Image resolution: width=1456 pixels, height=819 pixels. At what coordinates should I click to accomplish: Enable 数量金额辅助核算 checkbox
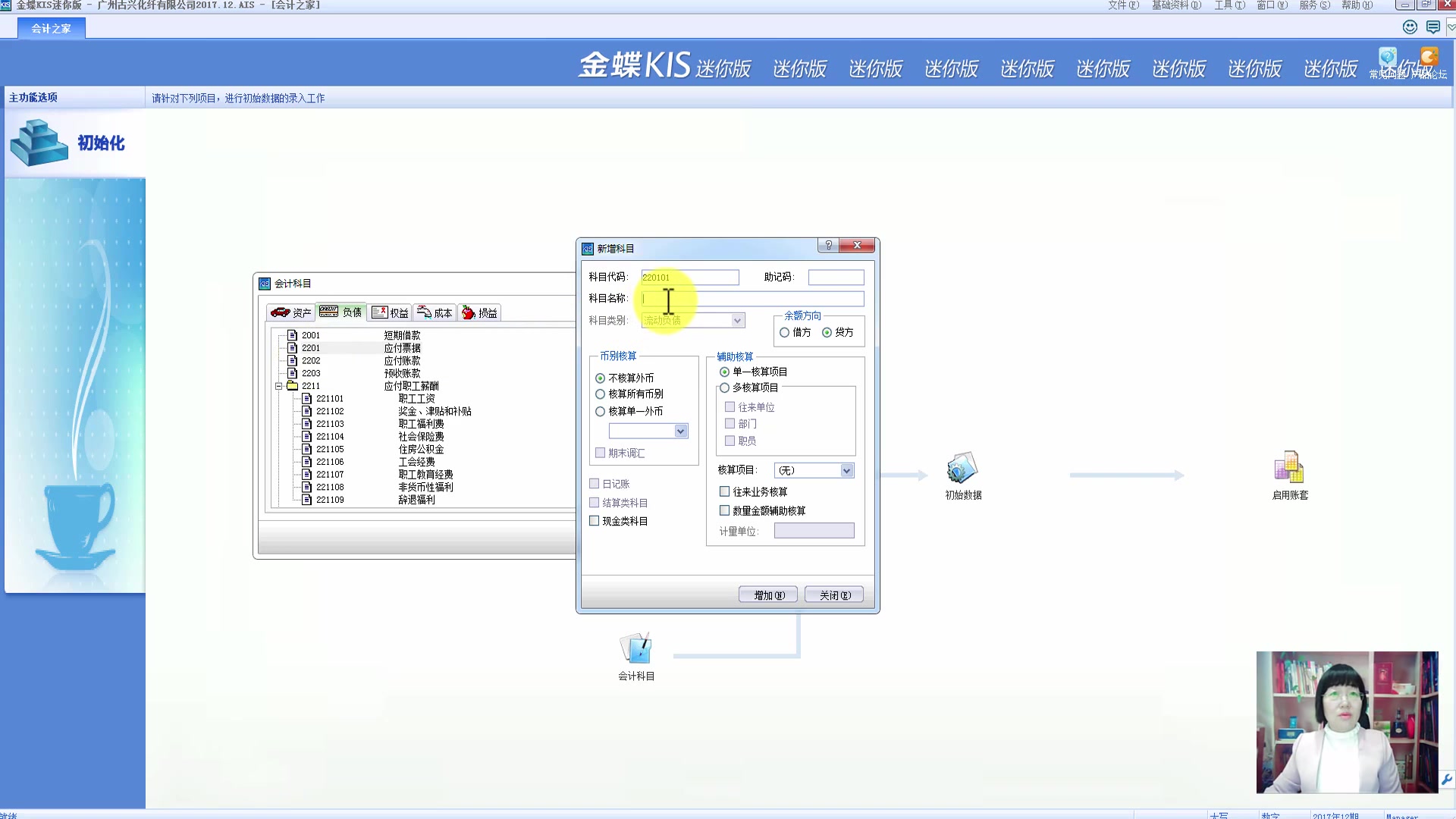pos(724,511)
